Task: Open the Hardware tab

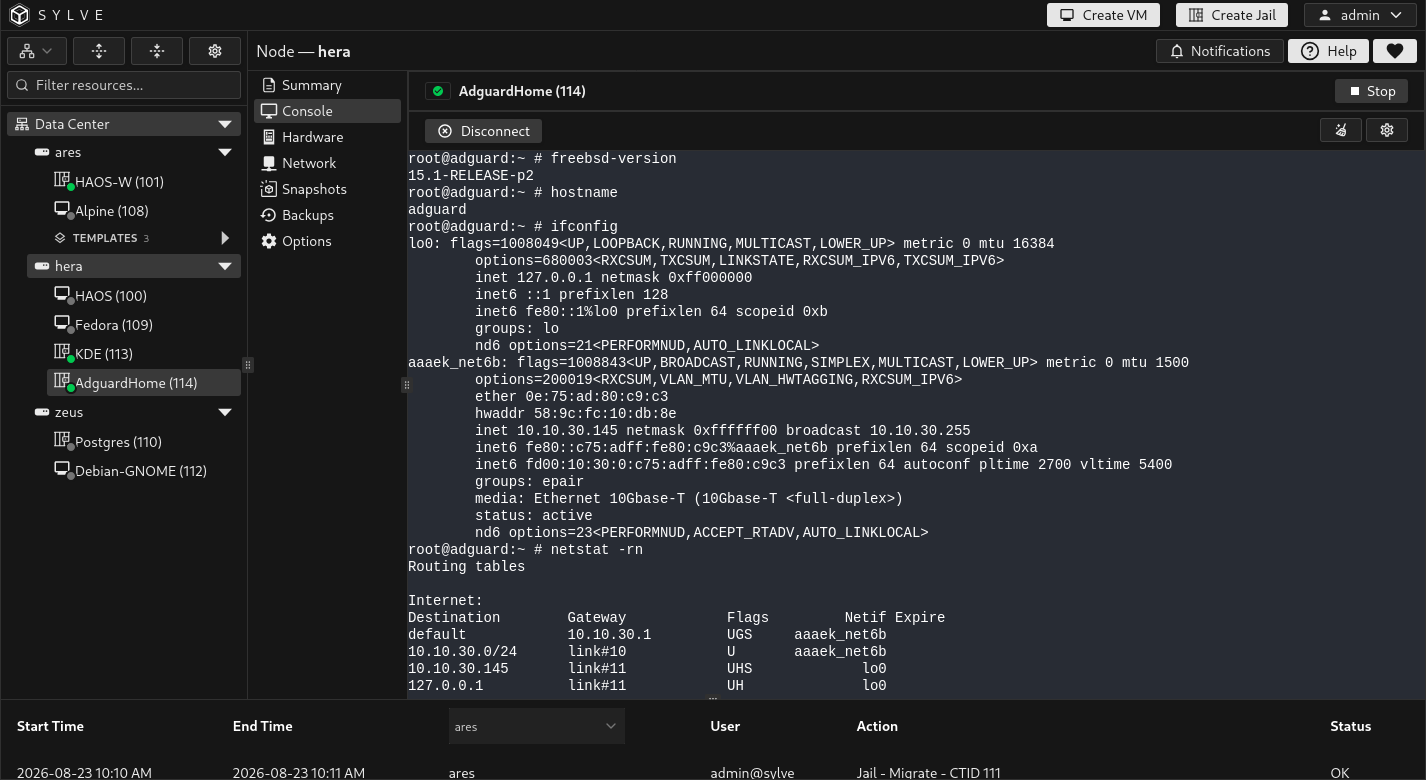Action: (328, 137)
